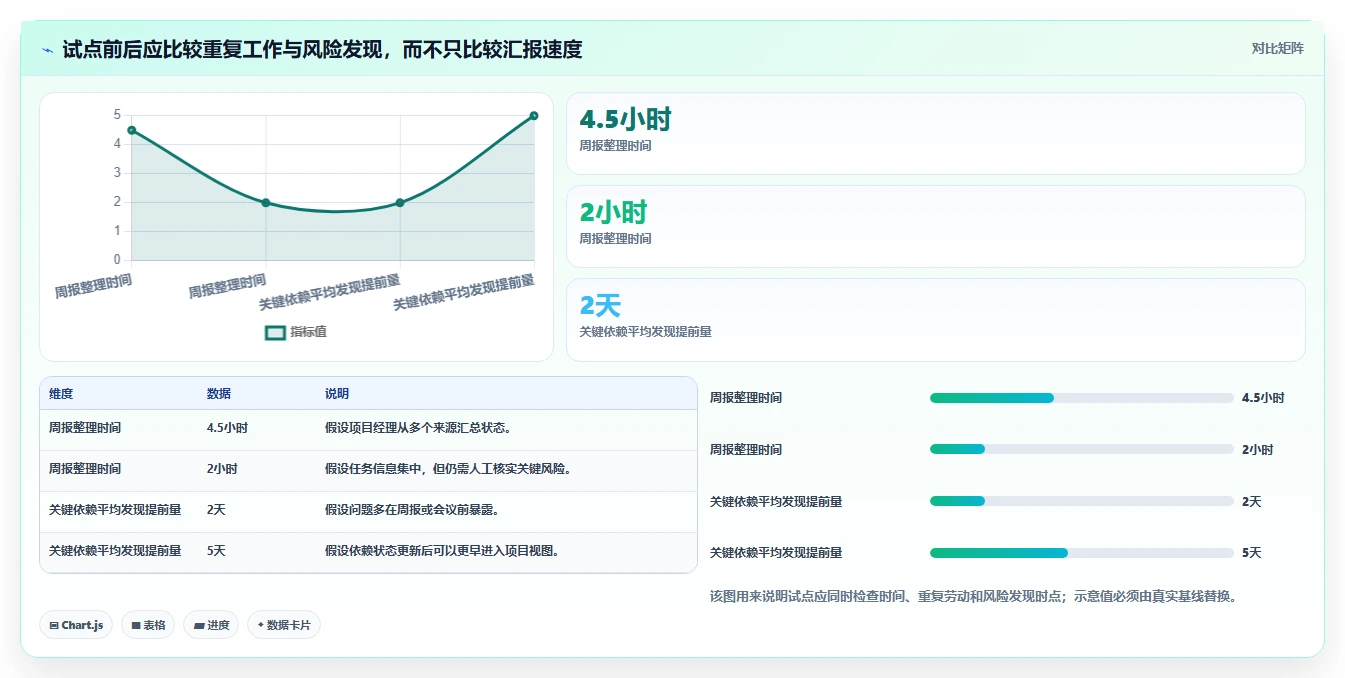Select the 表格 tag chip
This screenshot has height=678, width=1345.
click(x=148, y=625)
